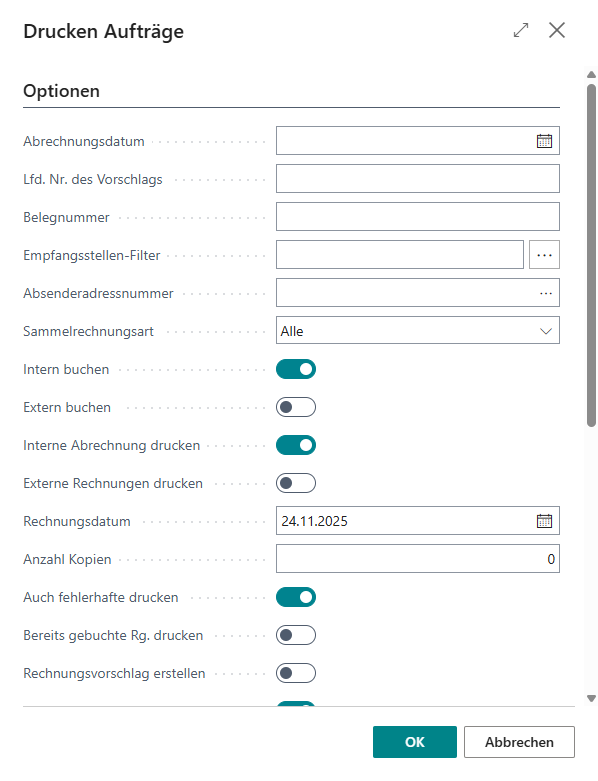Image resolution: width=598 pixels, height=781 pixels.
Task: Toggle Auch fehlerhafte drucken off
Action: [x=296, y=597]
